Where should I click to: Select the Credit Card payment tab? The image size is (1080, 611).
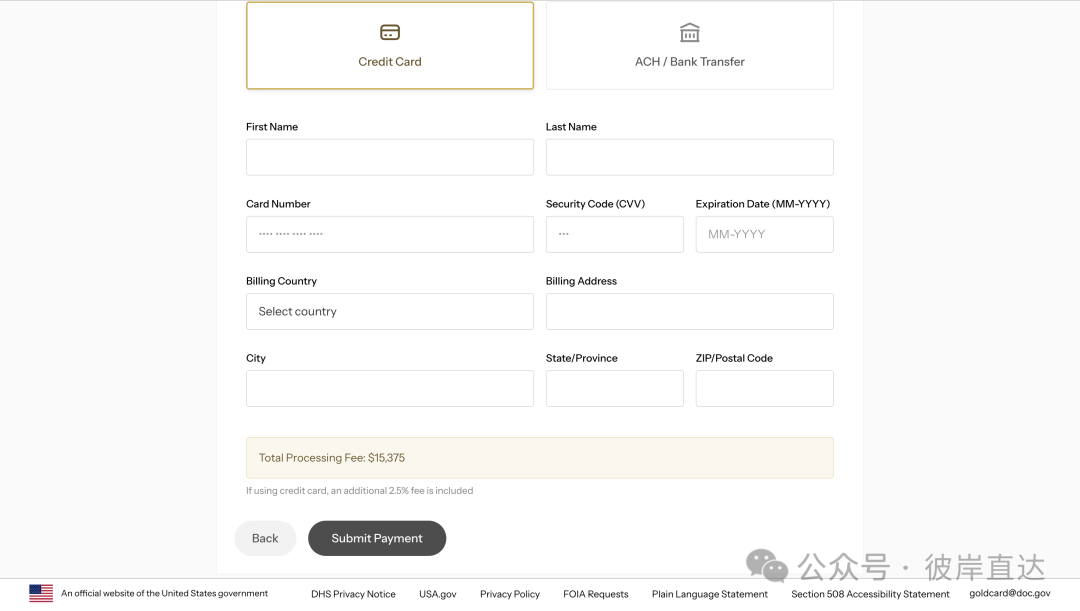pos(390,45)
